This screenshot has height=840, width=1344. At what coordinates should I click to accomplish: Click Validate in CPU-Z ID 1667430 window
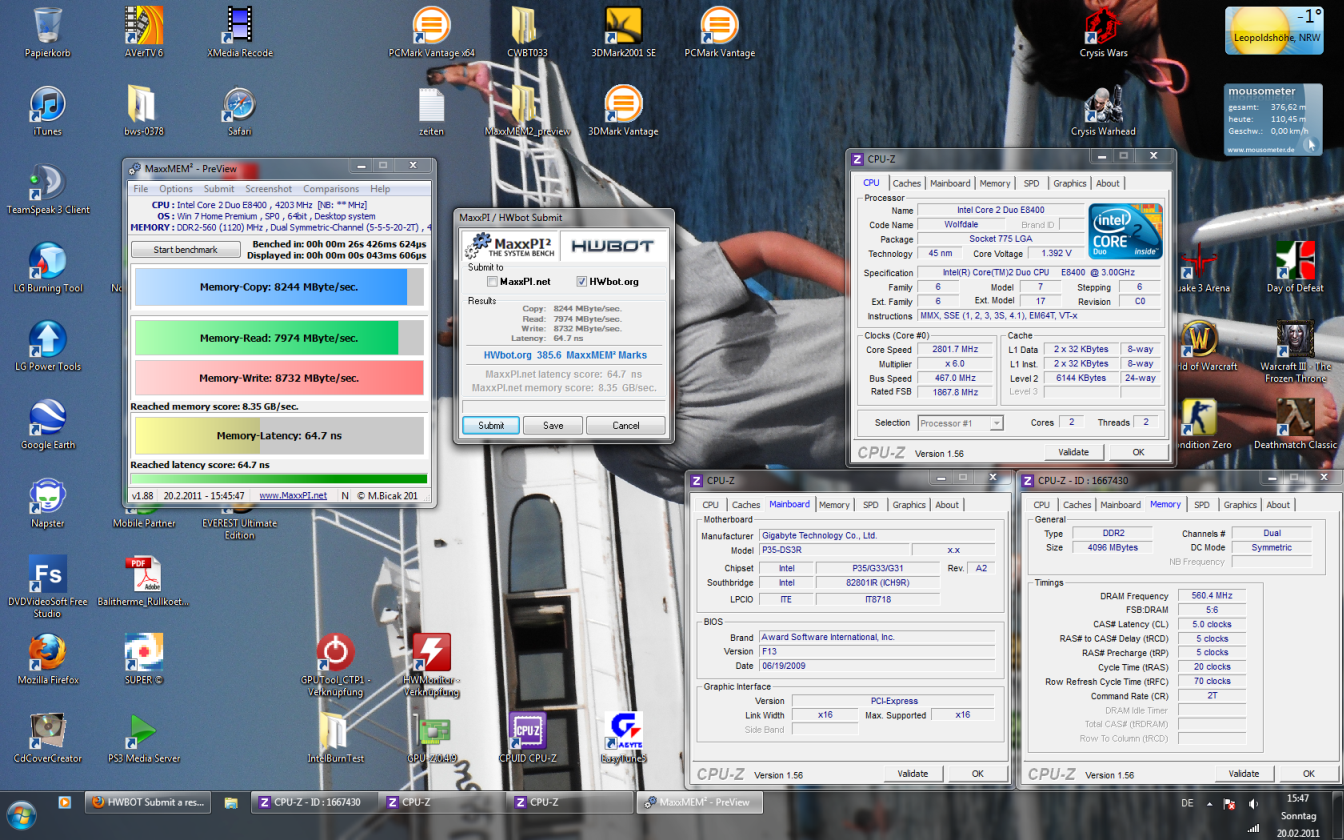(x=1244, y=774)
